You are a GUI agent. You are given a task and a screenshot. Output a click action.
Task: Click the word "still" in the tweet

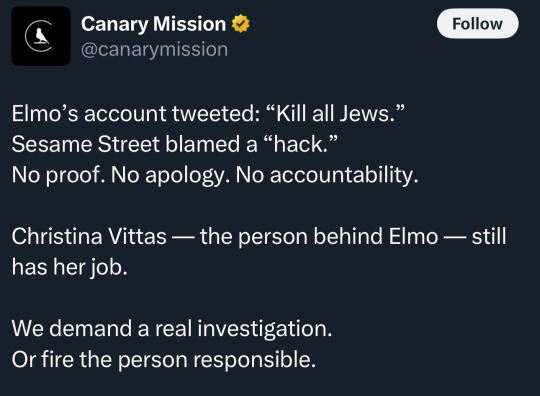[x=489, y=237]
